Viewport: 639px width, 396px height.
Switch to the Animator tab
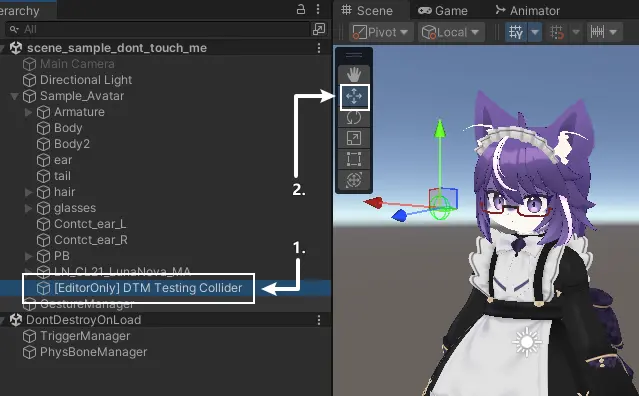pos(528,11)
